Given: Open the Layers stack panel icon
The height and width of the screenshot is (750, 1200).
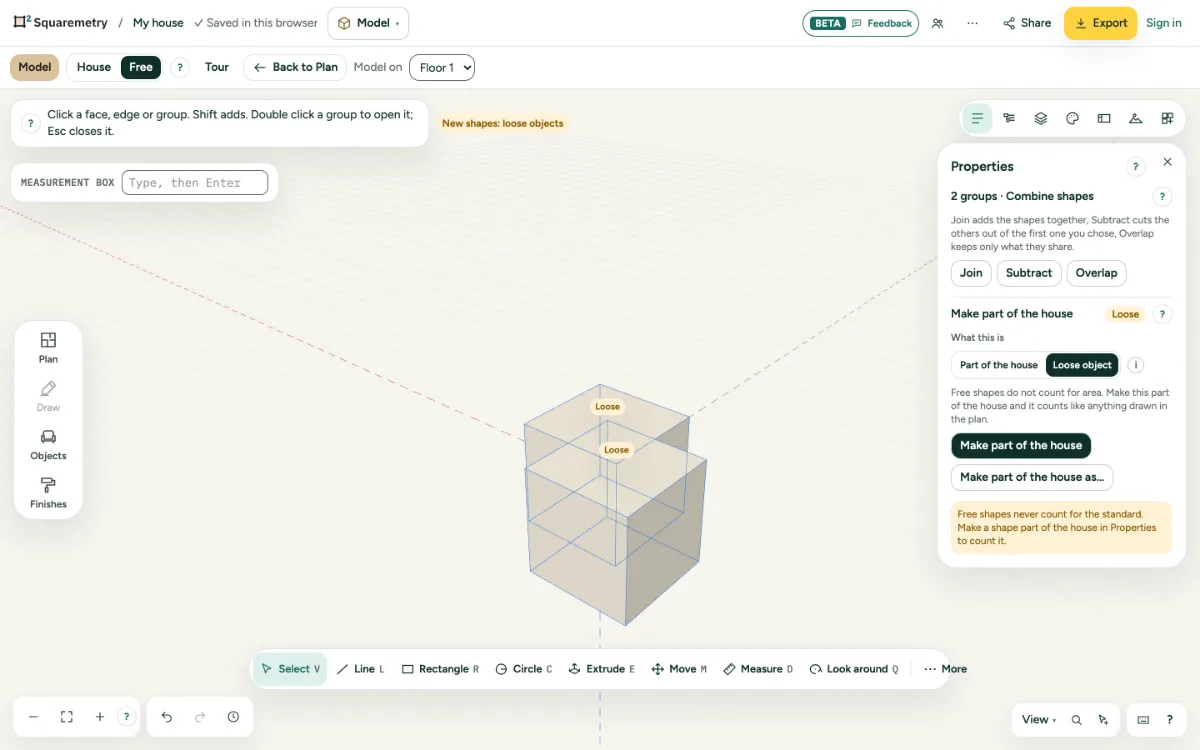Looking at the screenshot, I should coord(1041,118).
